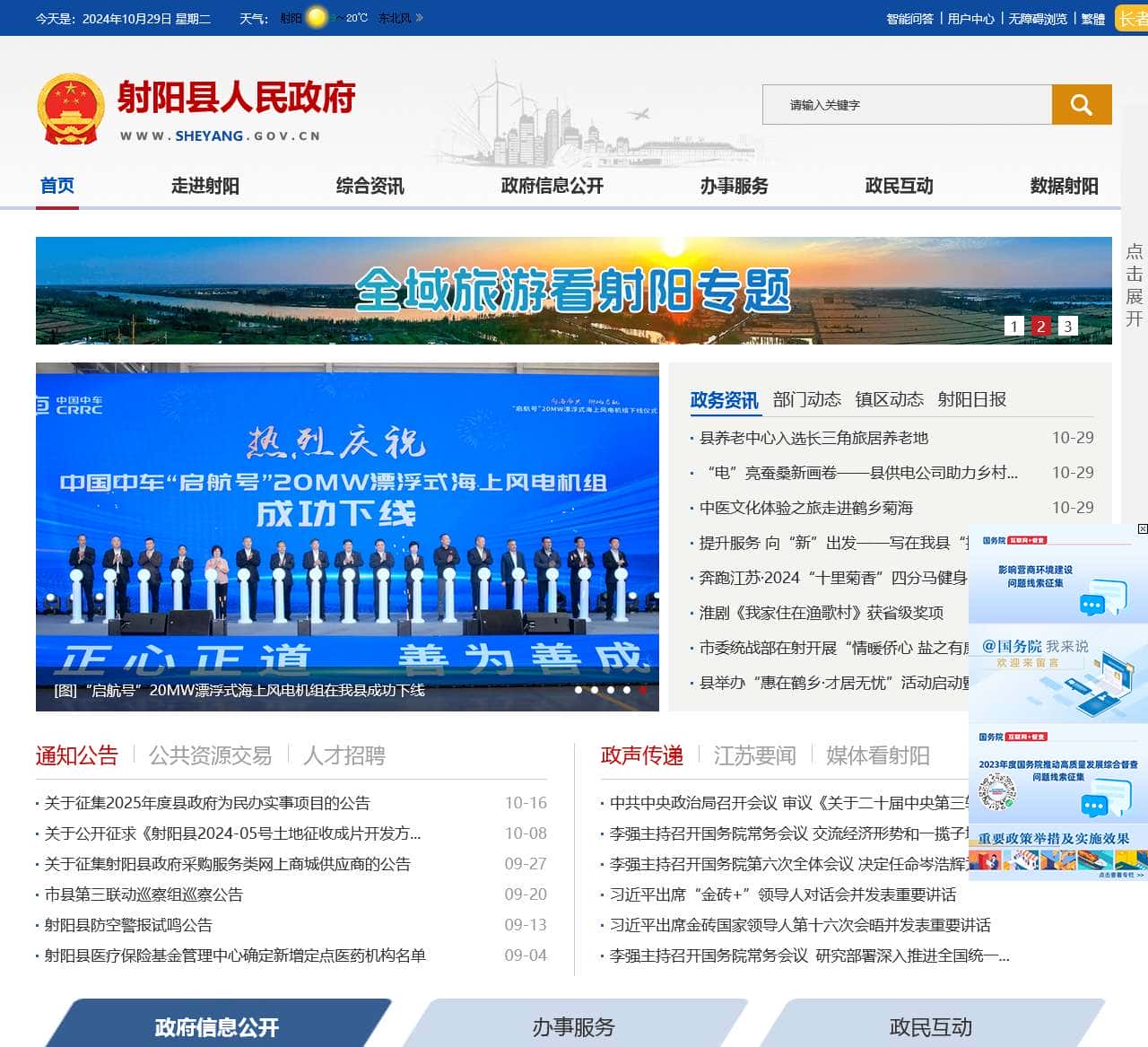Click the weather sun icon for Sheyang
This screenshot has width=1148, height=1047.
pos(317,16)
